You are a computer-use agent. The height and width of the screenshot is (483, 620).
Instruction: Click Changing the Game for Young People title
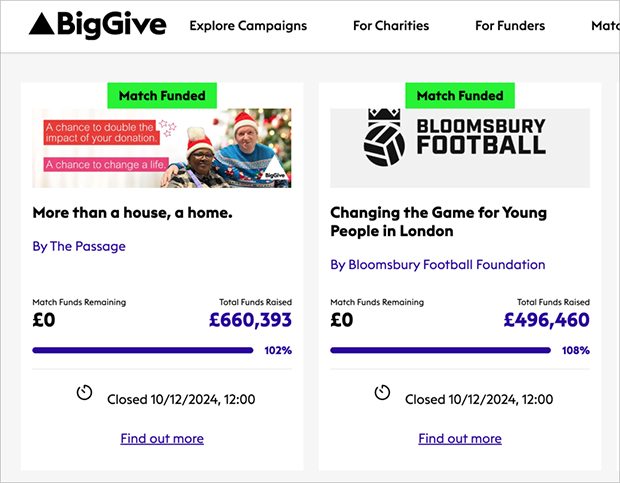[x=439, y=222]
